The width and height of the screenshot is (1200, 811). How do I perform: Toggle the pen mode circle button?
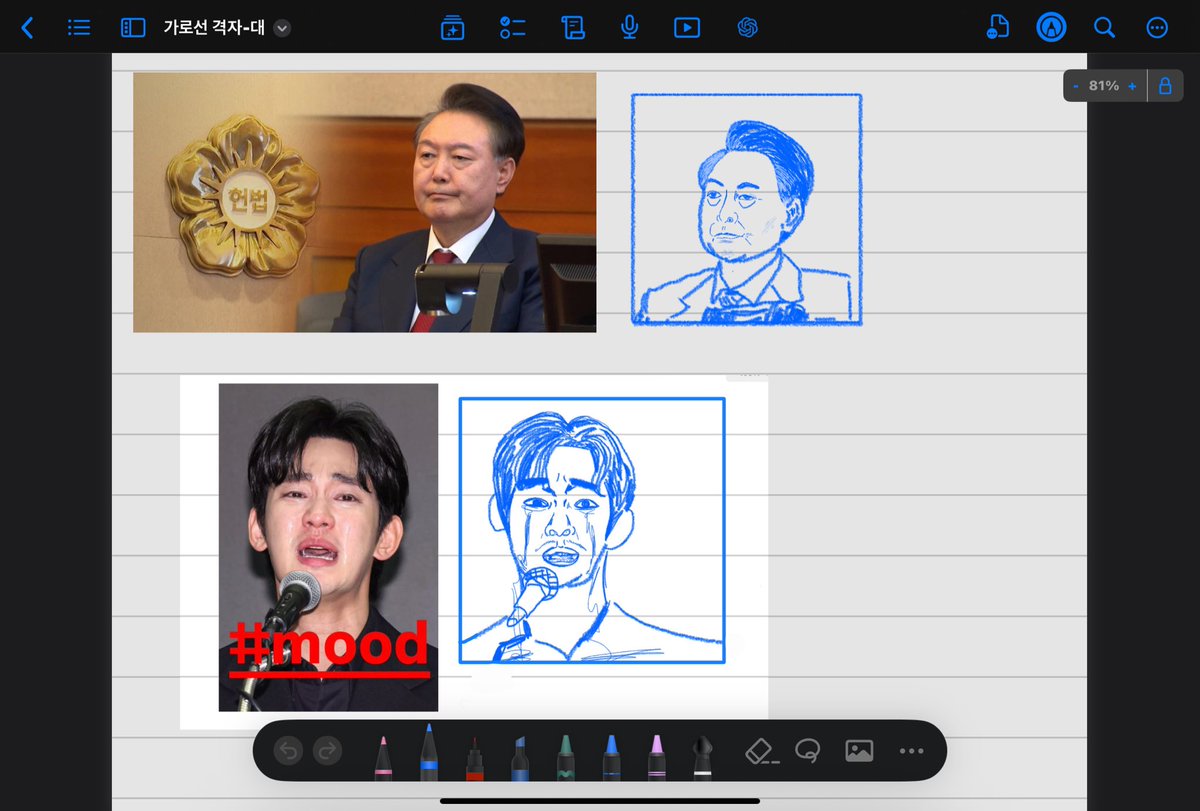tap(1049, 28)
